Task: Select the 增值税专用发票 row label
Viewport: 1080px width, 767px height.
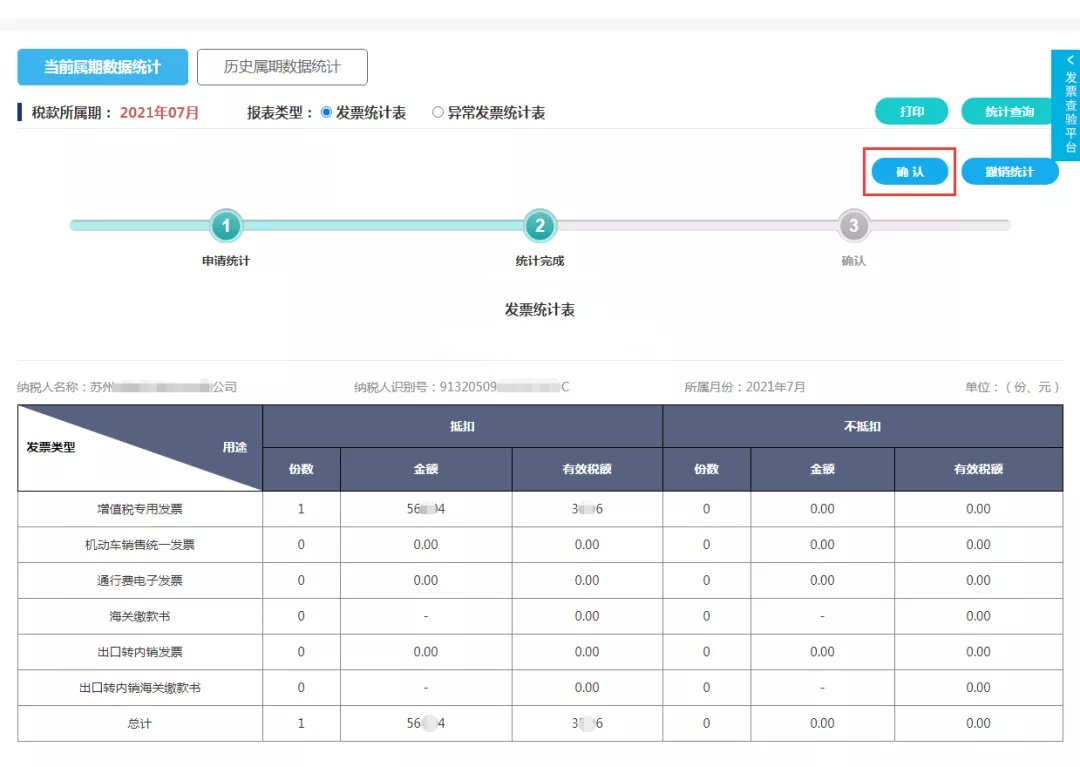Action: [140, 509]
